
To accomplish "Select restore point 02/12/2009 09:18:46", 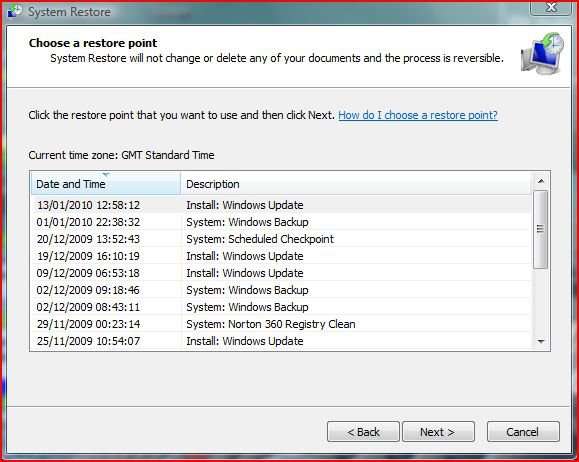I will click(281, 290).
